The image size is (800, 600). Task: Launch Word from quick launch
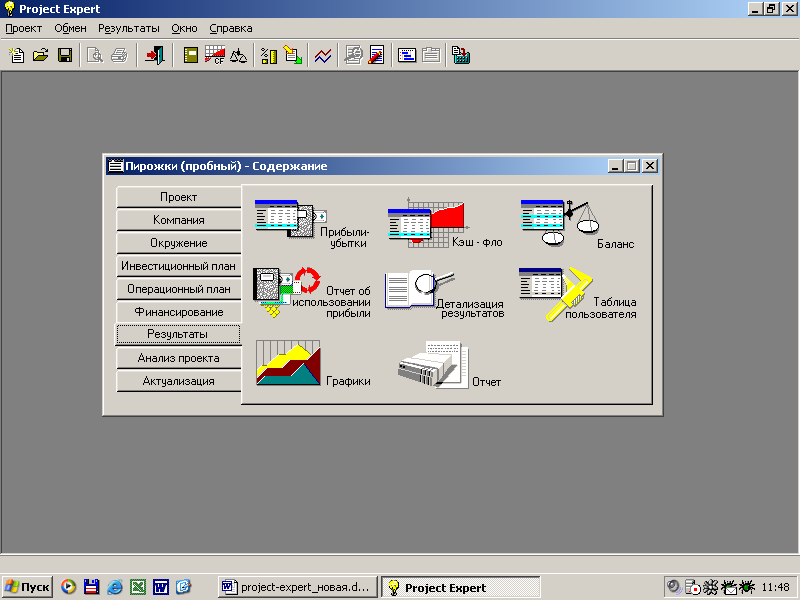pos(161,587)
